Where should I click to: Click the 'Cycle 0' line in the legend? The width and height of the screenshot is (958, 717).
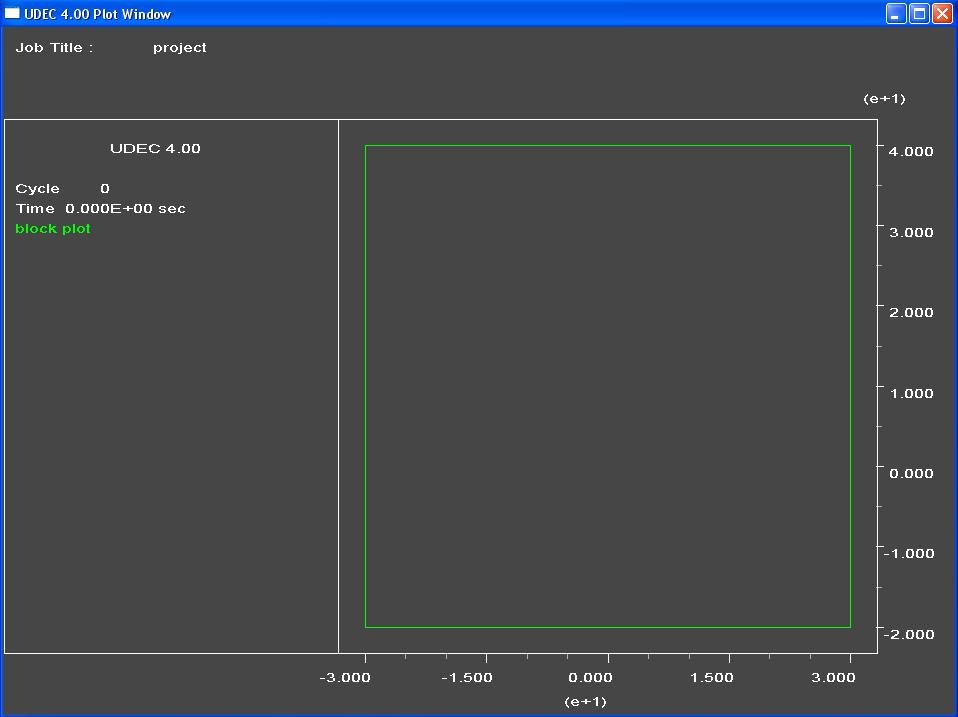click(x=62, y=188)
